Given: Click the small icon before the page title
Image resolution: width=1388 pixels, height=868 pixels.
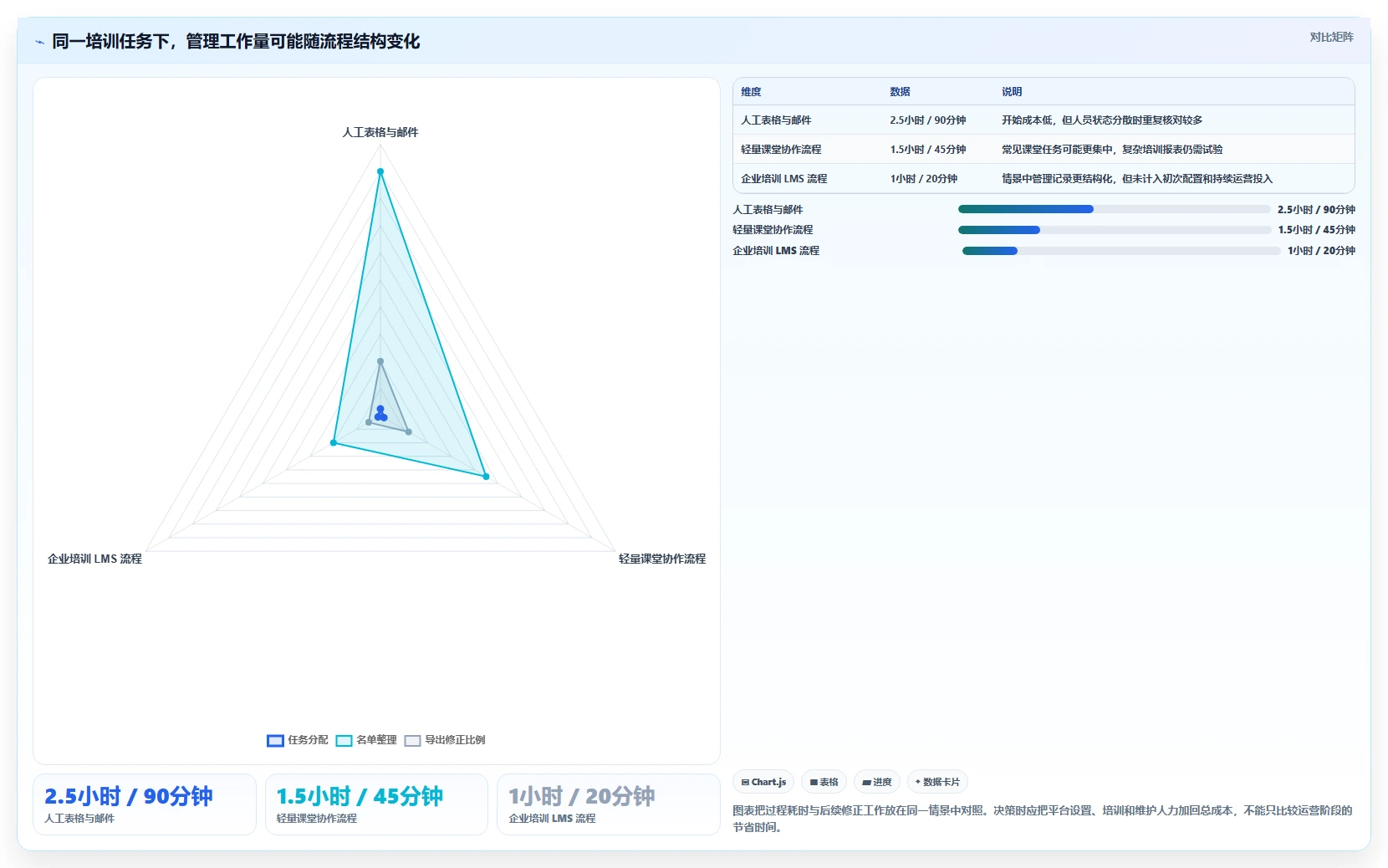Looking at the screenshot, I should point(39,42).
